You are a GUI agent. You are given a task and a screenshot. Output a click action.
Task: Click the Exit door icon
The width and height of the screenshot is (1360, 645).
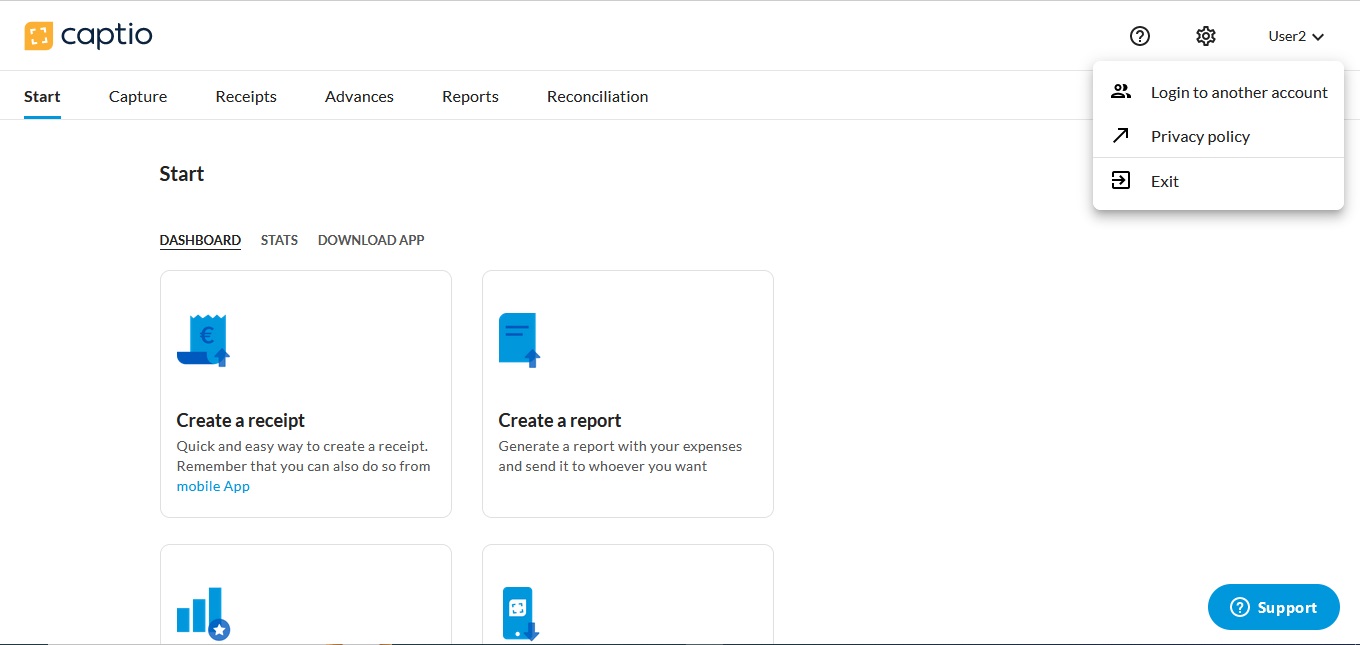[1121, 181]
